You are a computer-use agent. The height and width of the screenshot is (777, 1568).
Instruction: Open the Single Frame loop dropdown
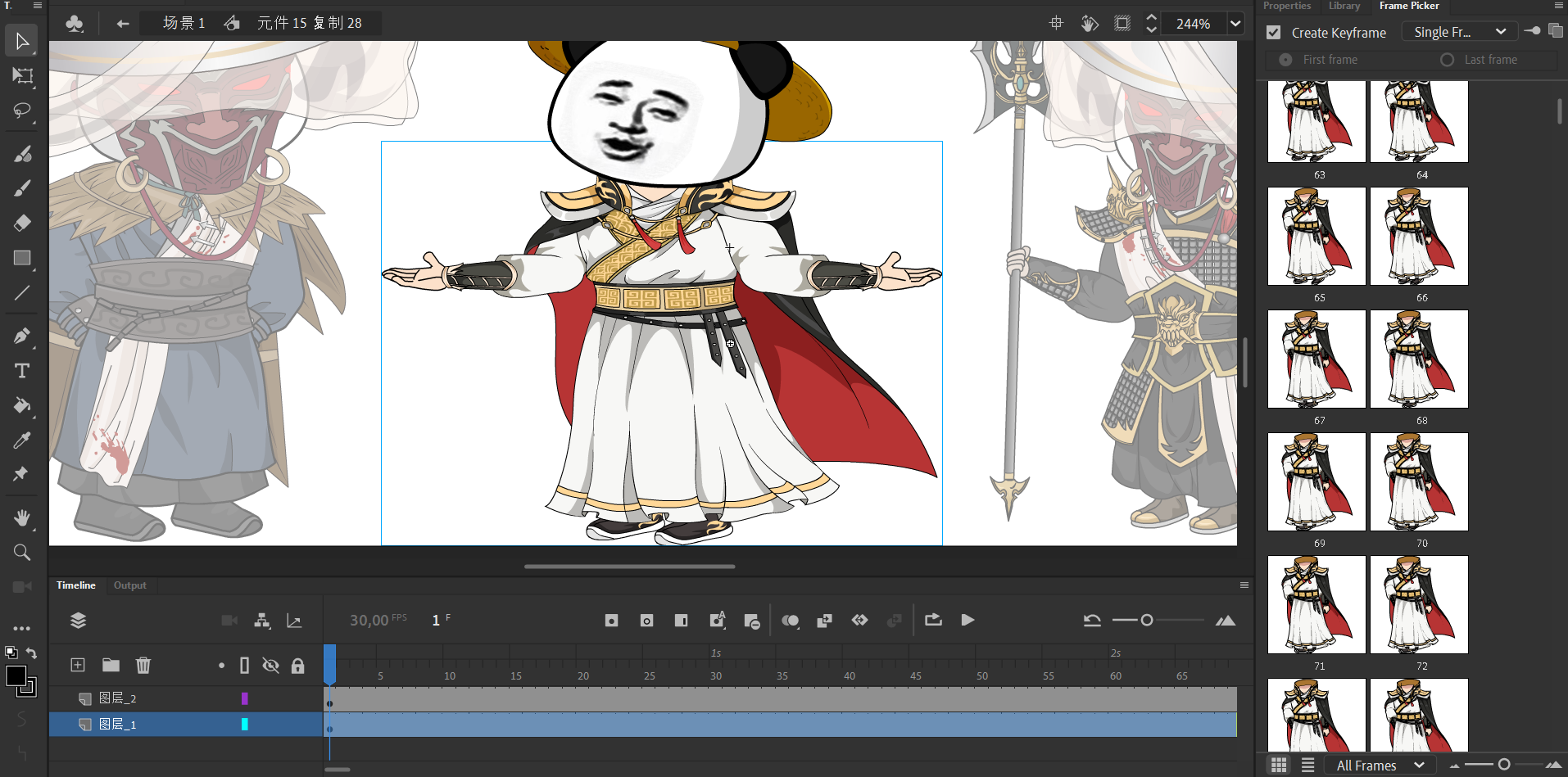[x=1459, y=32]
